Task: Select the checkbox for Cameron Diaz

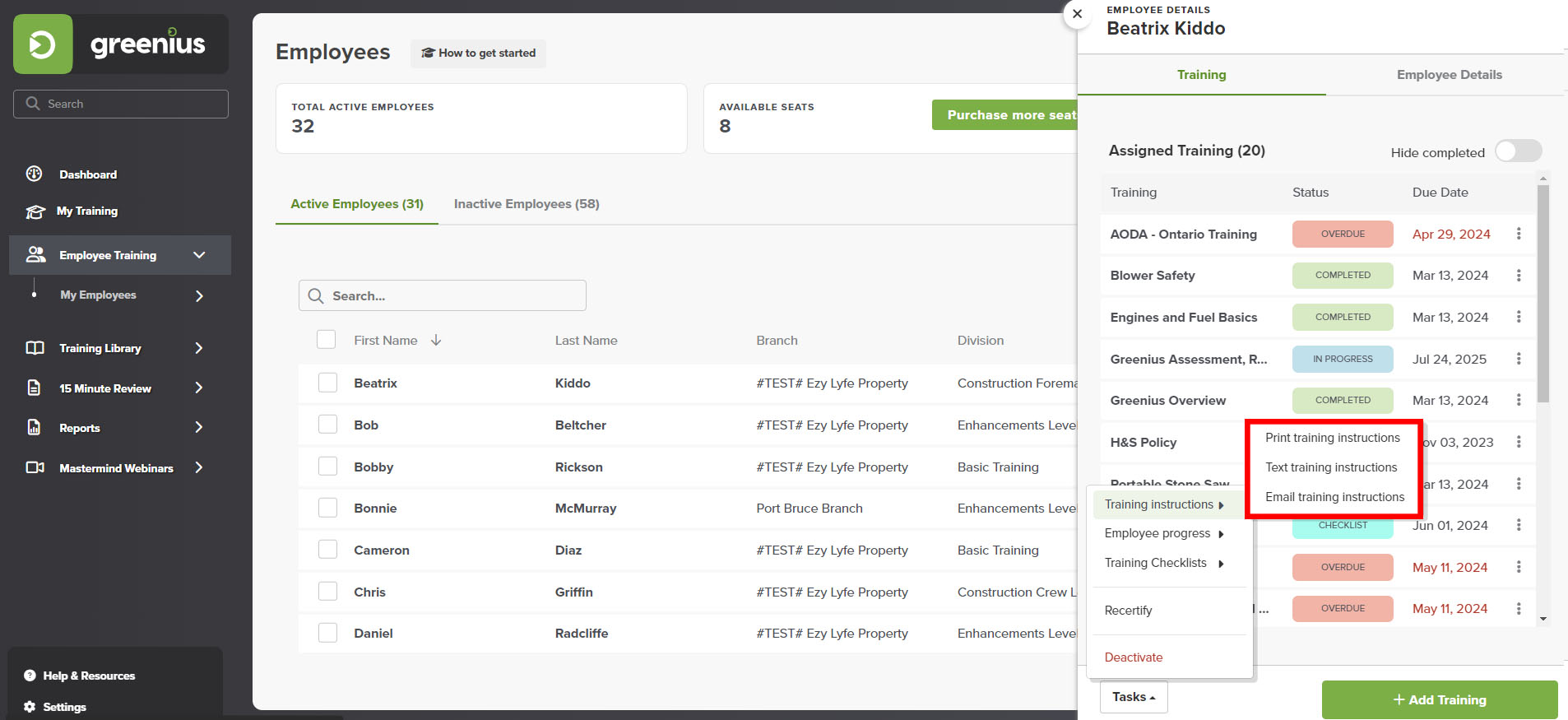Action: point(327,550)
